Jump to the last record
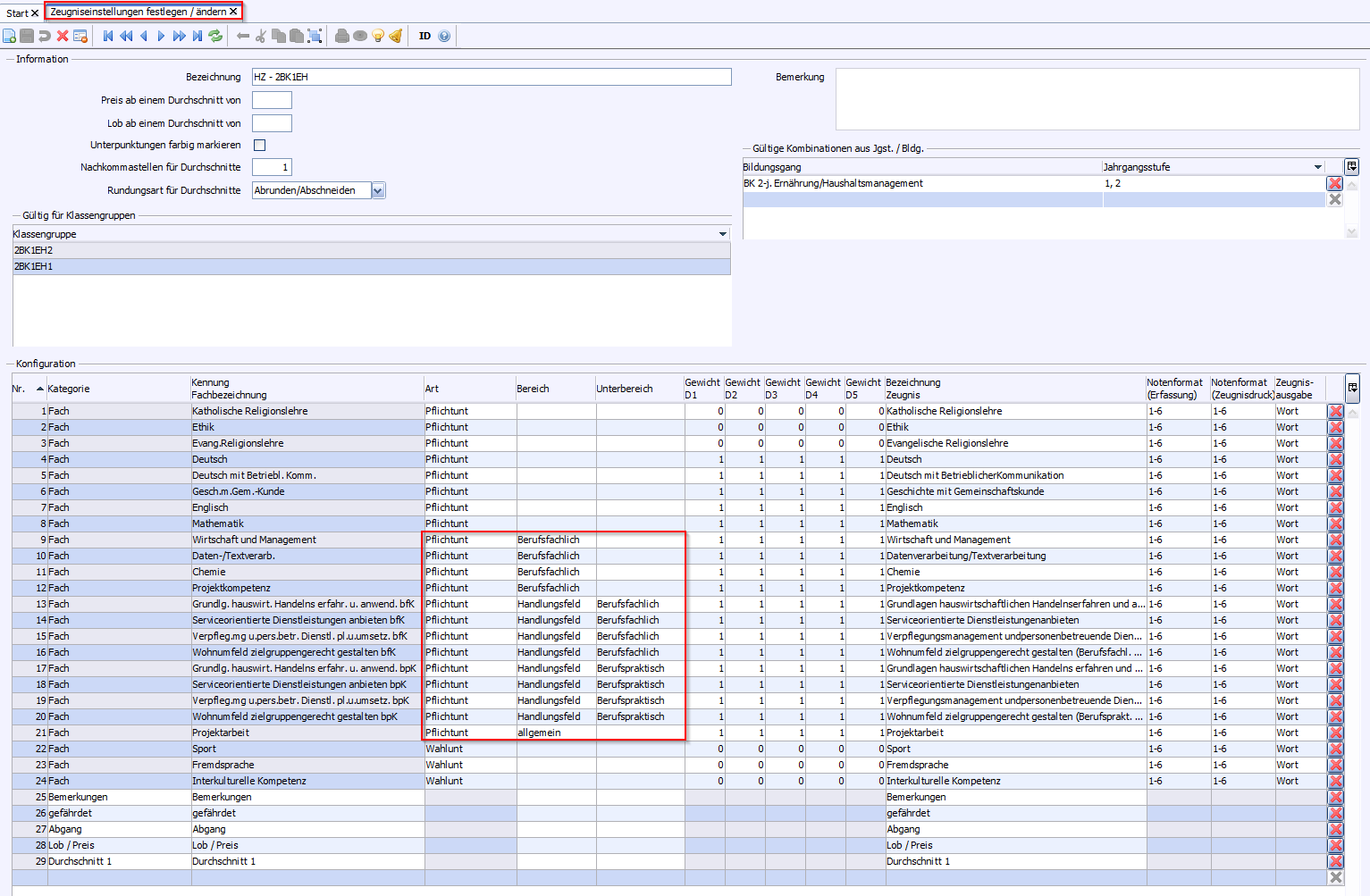This screenshot has height=896, width=1370. coord(198,36)
